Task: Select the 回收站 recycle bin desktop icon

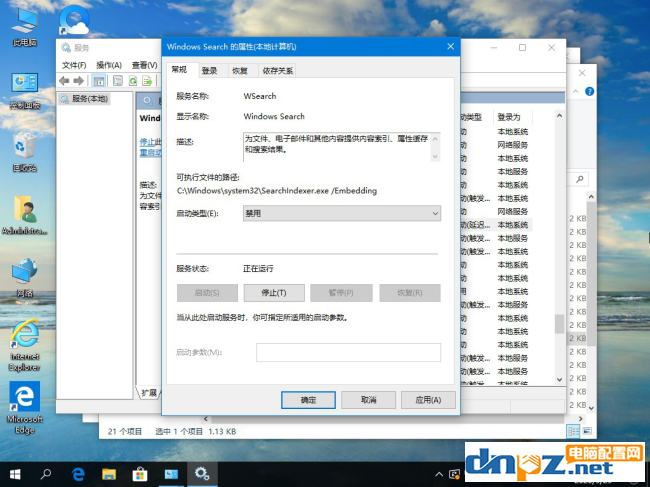Action: click(25, 152)
